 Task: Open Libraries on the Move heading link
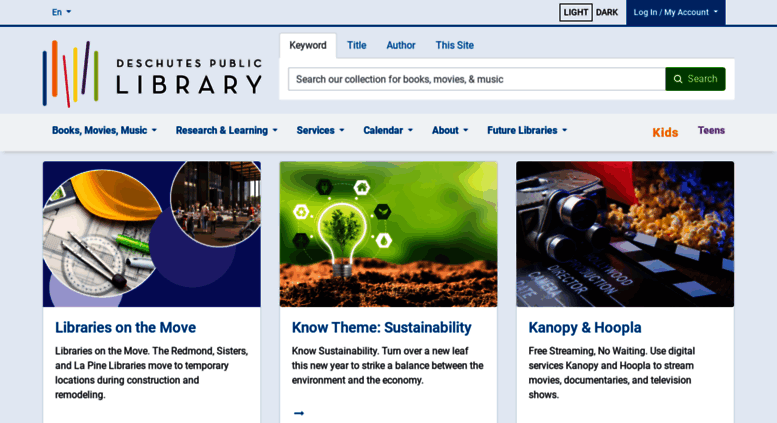point(125,327)
